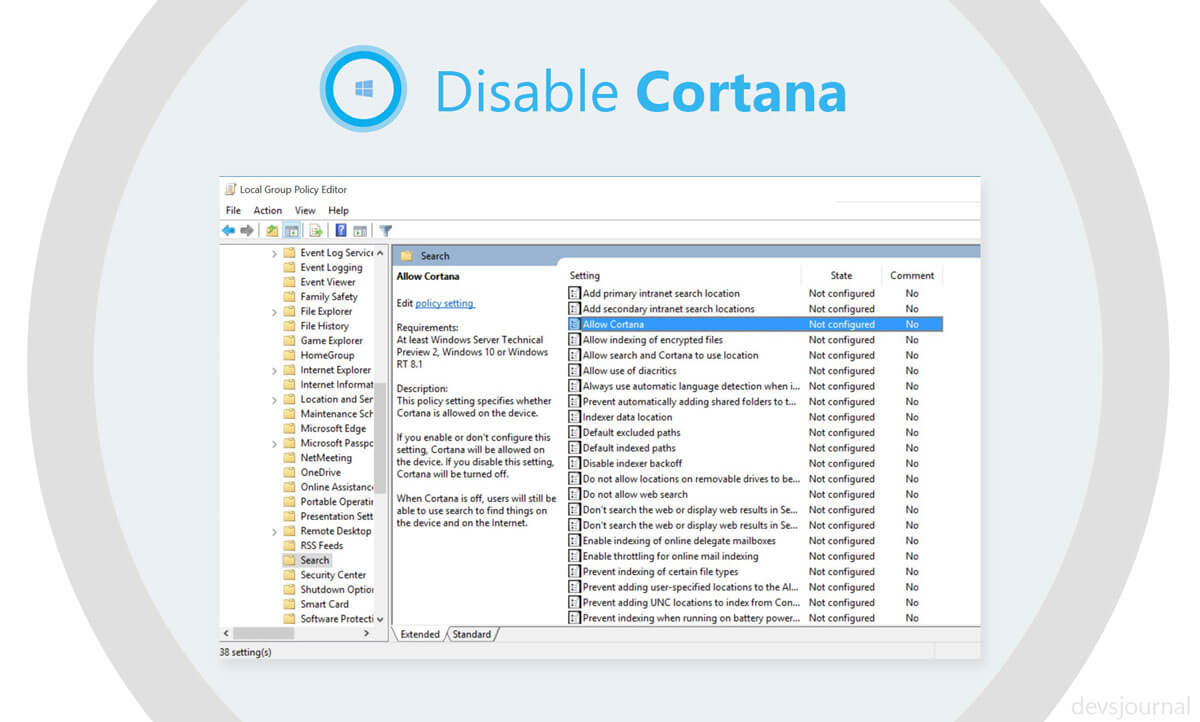Expand the File Explorer tree node
The height and width of the screenshot is (722, 1200).
pos(275,312)
